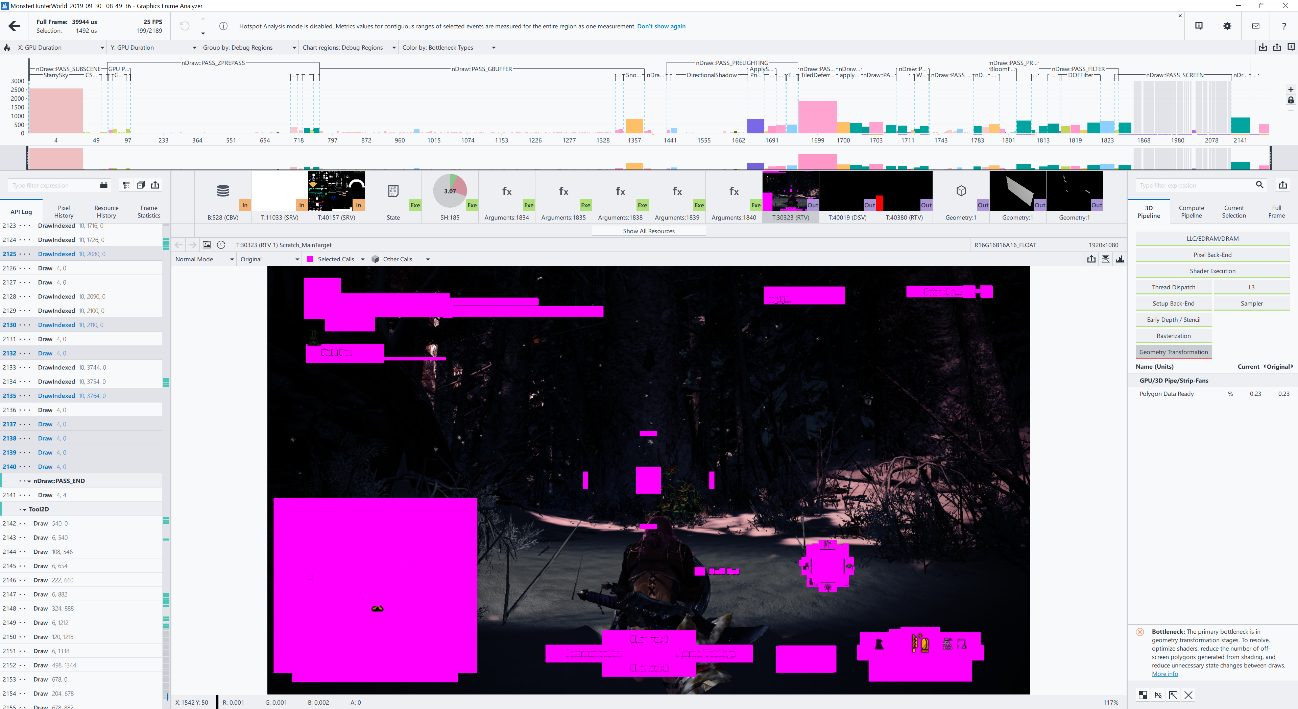Click the export icon above API log tabs
This screenshot has width=1298, height=709.
point(156,185)
